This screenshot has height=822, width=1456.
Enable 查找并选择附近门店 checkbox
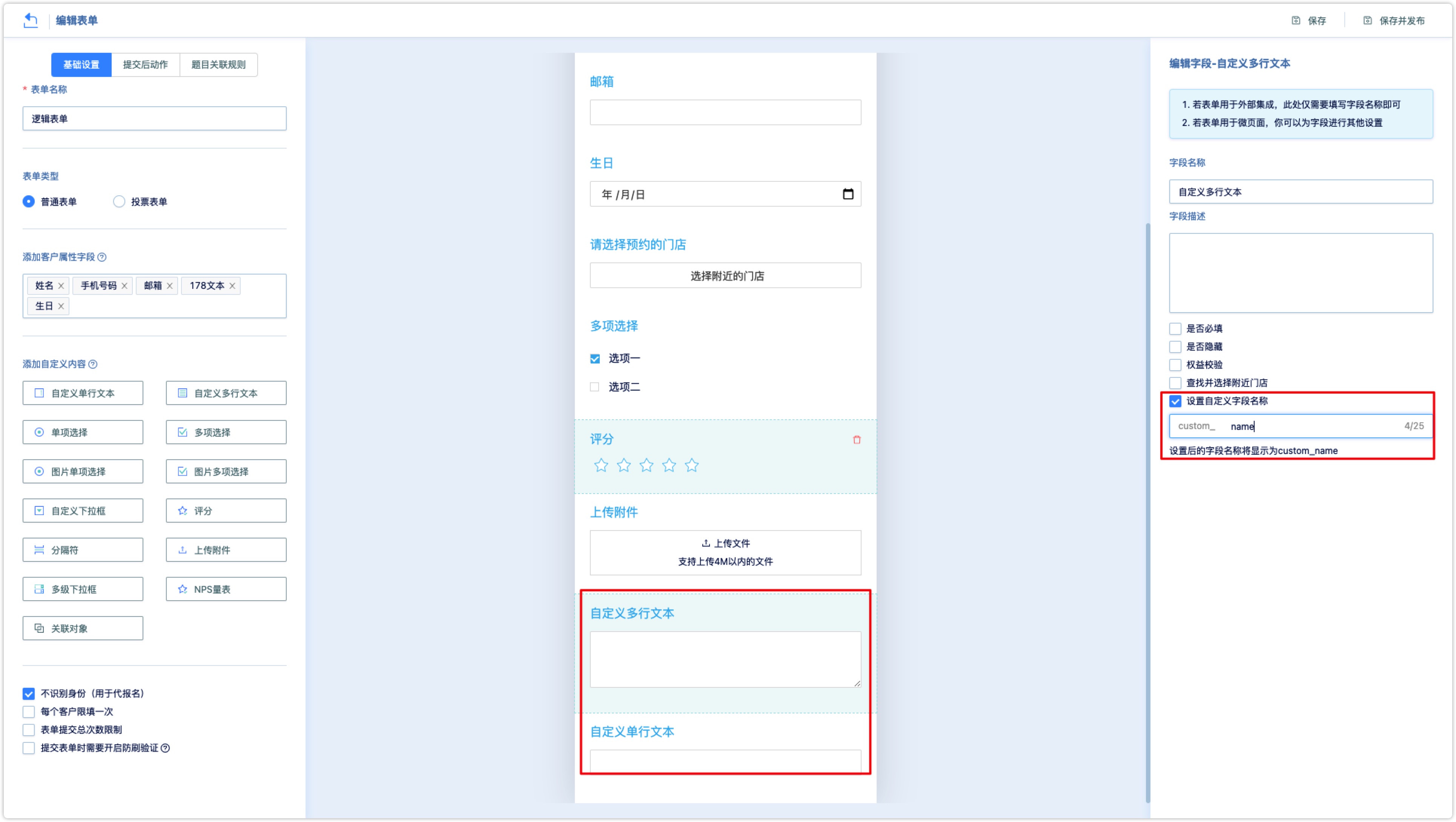(x=1175, y=383)
